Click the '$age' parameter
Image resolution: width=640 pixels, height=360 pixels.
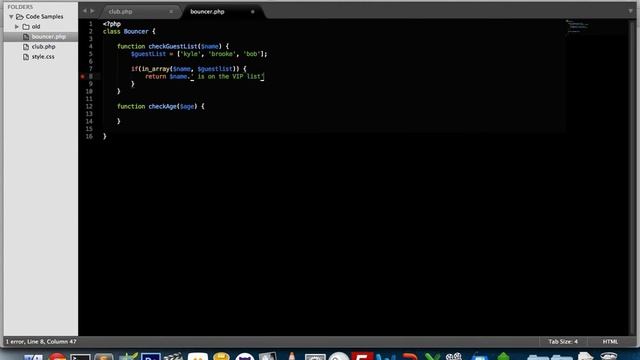(x=187, y=107)
